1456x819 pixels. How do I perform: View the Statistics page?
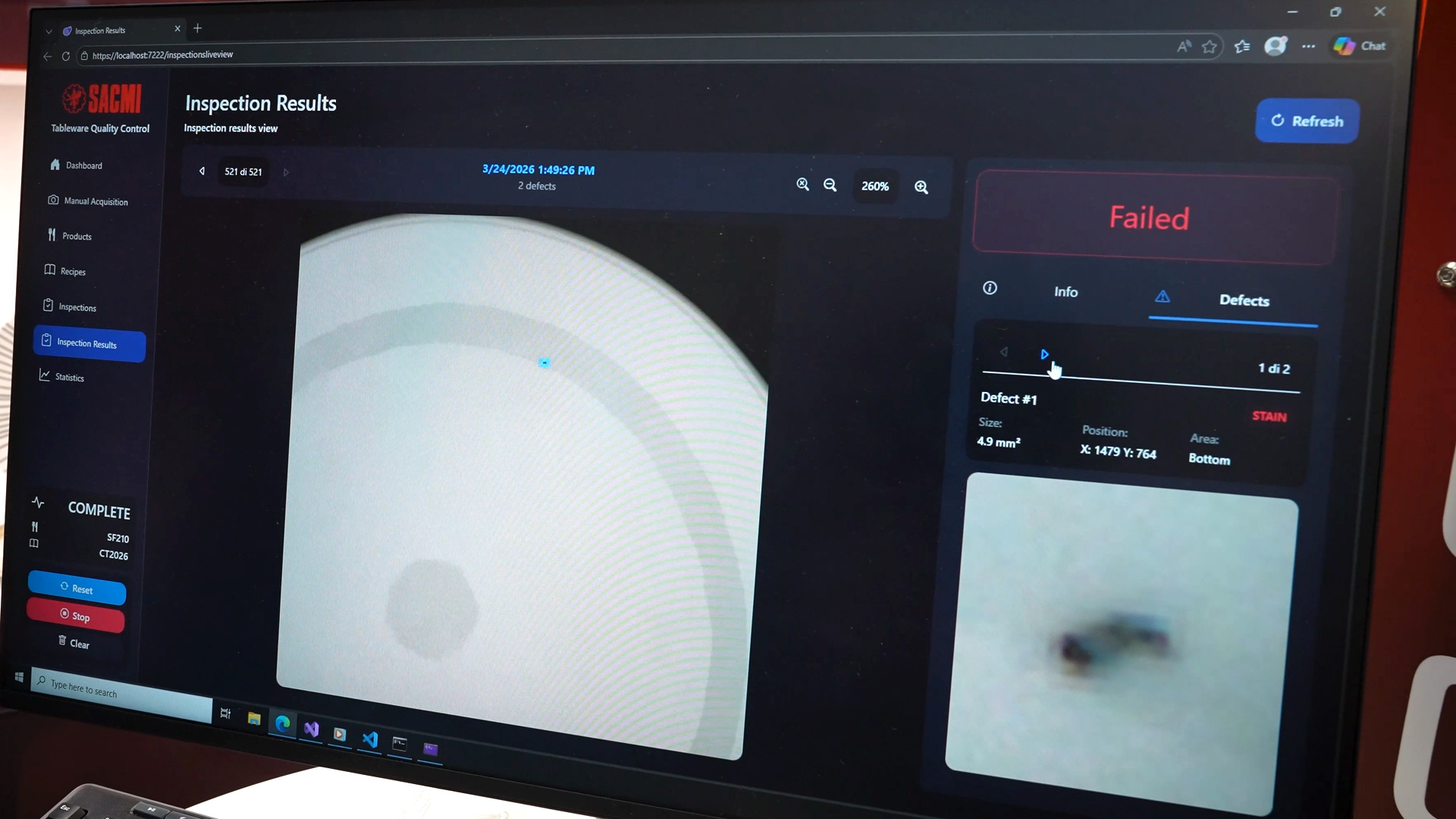69,377
